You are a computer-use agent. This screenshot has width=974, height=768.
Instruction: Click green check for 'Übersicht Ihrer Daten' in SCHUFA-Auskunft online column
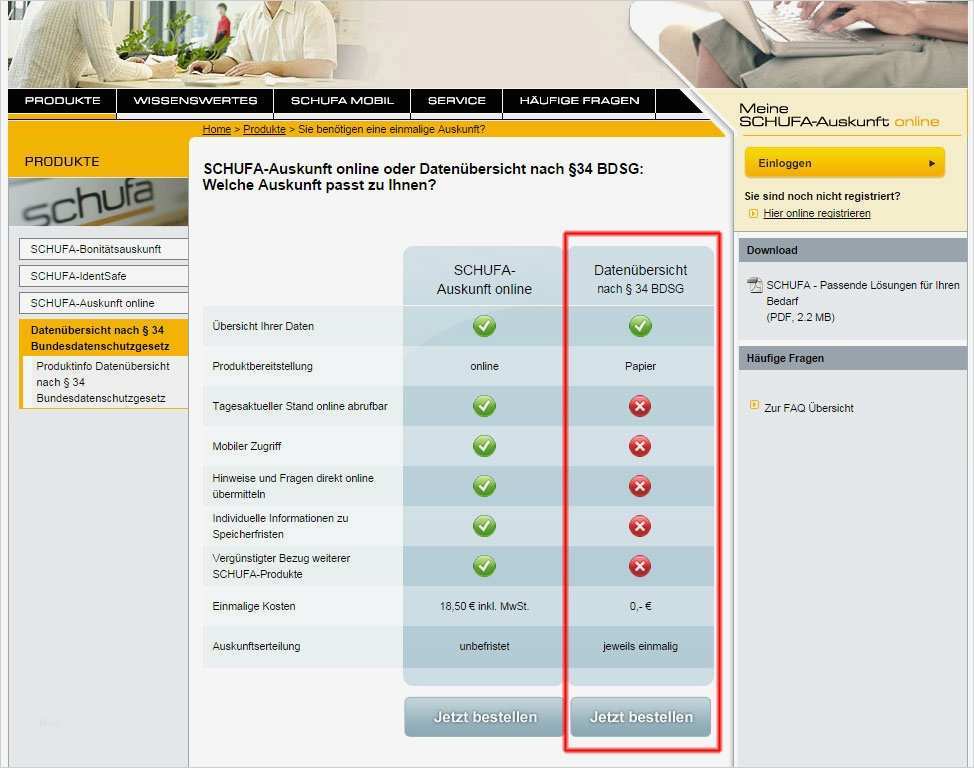(484, 326)
